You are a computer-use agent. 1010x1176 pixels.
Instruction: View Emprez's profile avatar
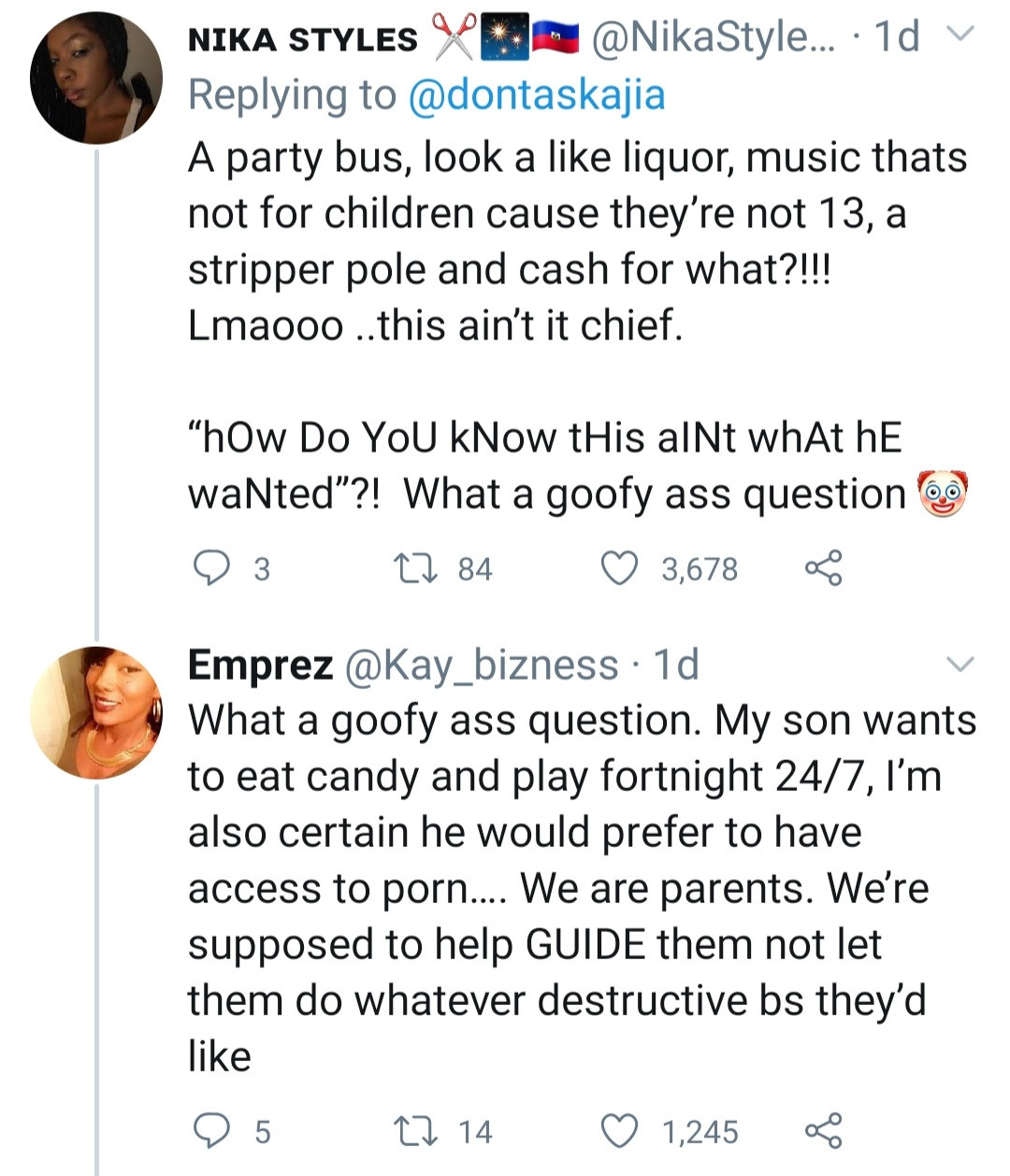[96, 710]
